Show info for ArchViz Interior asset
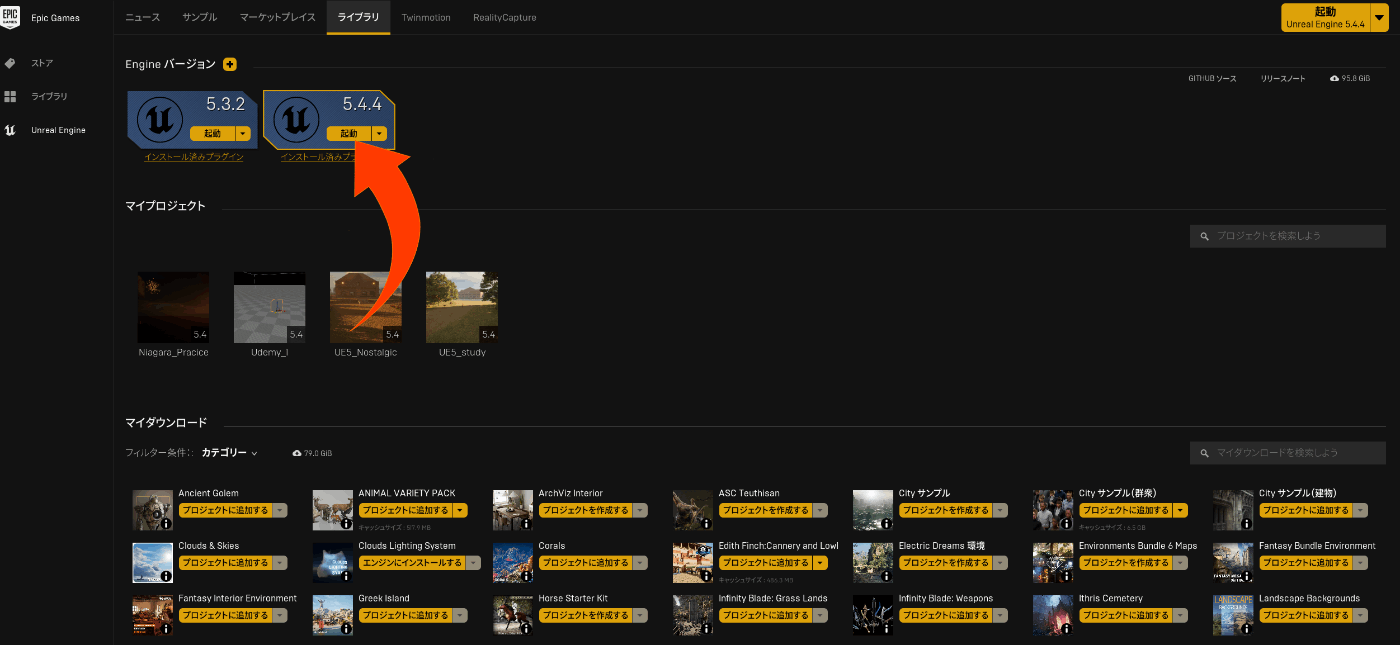This screenshot has width=1400, height=645. [526, 523]
